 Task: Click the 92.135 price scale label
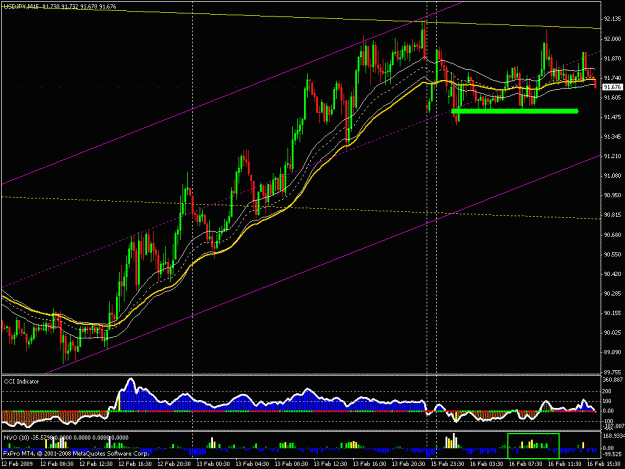click(612, 19)
